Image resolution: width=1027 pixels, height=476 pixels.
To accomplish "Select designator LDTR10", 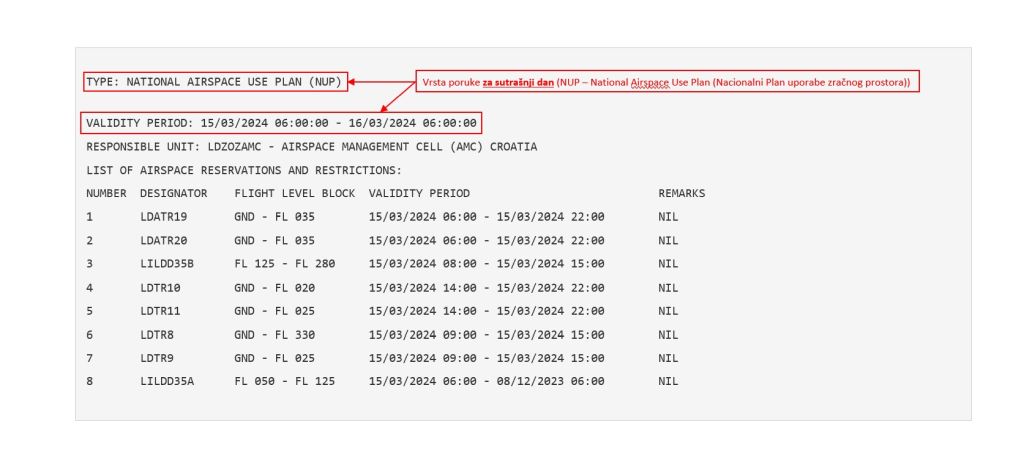I will coord(160,287).
